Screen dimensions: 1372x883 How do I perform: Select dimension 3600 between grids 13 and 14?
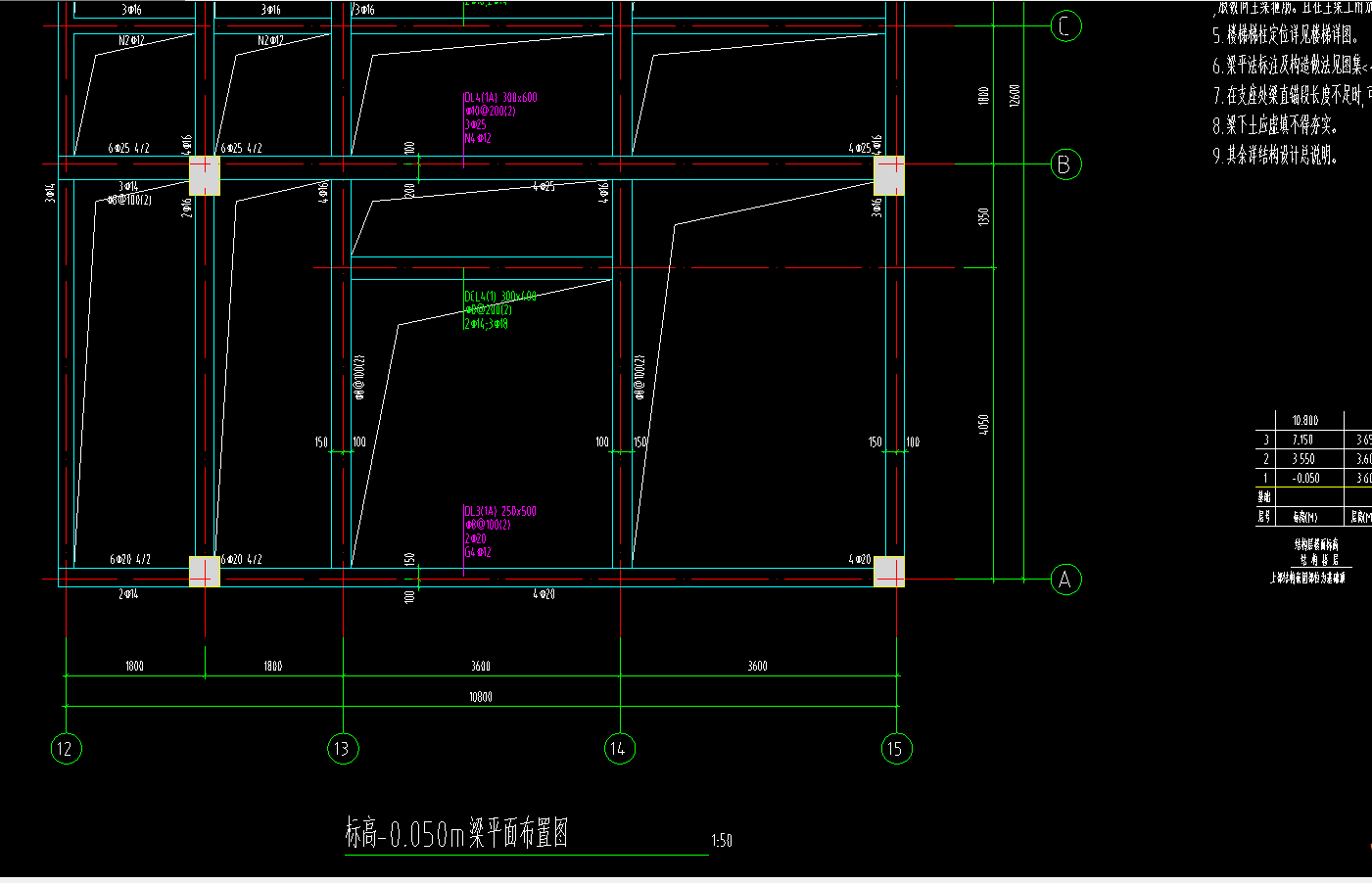(x=481, y=666)
